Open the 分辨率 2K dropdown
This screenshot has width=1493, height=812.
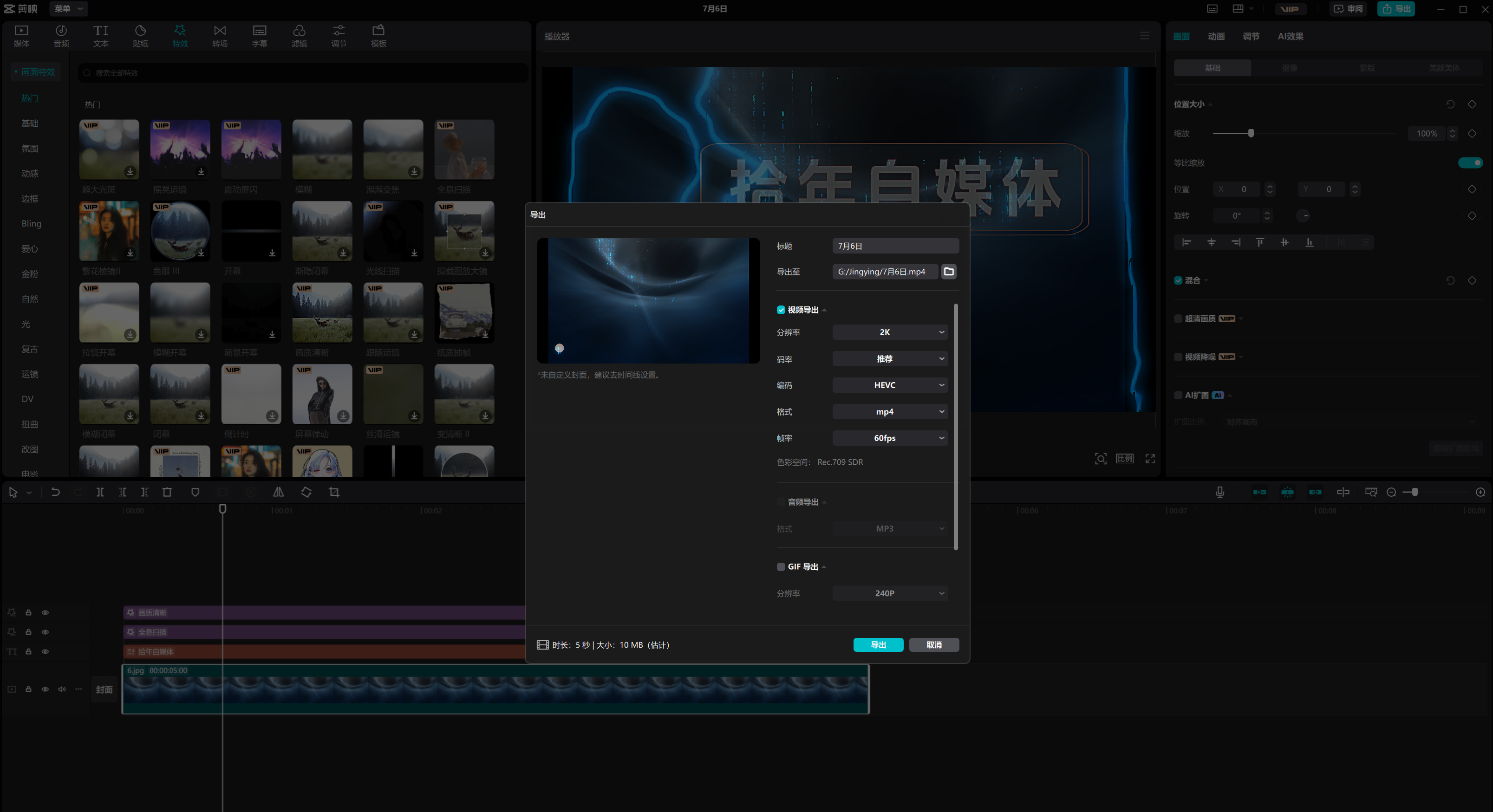(x=890, y=332)
